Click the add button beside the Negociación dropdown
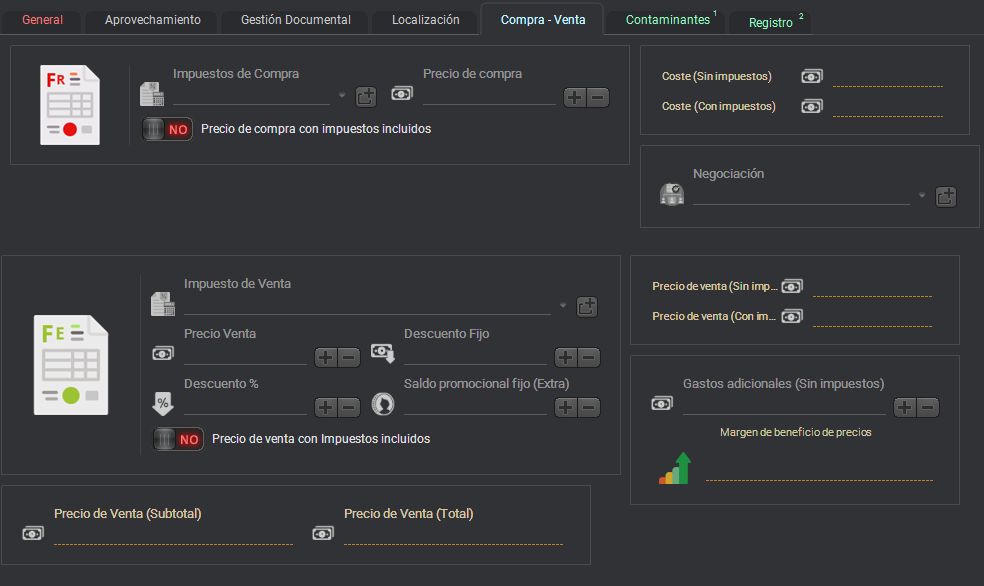Screen dimensions: 984x586 point(945,196)
